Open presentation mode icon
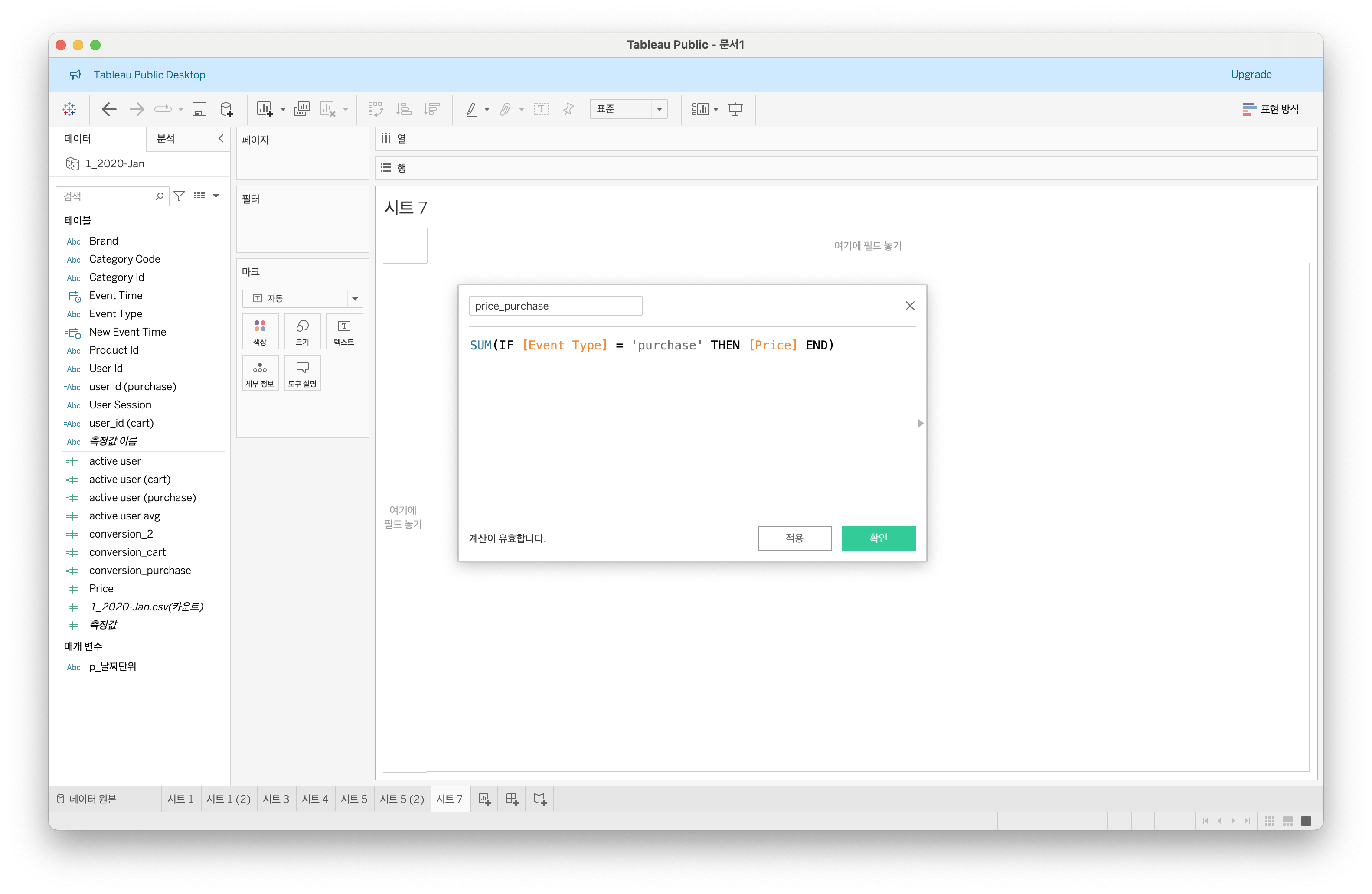 [735, 109]
